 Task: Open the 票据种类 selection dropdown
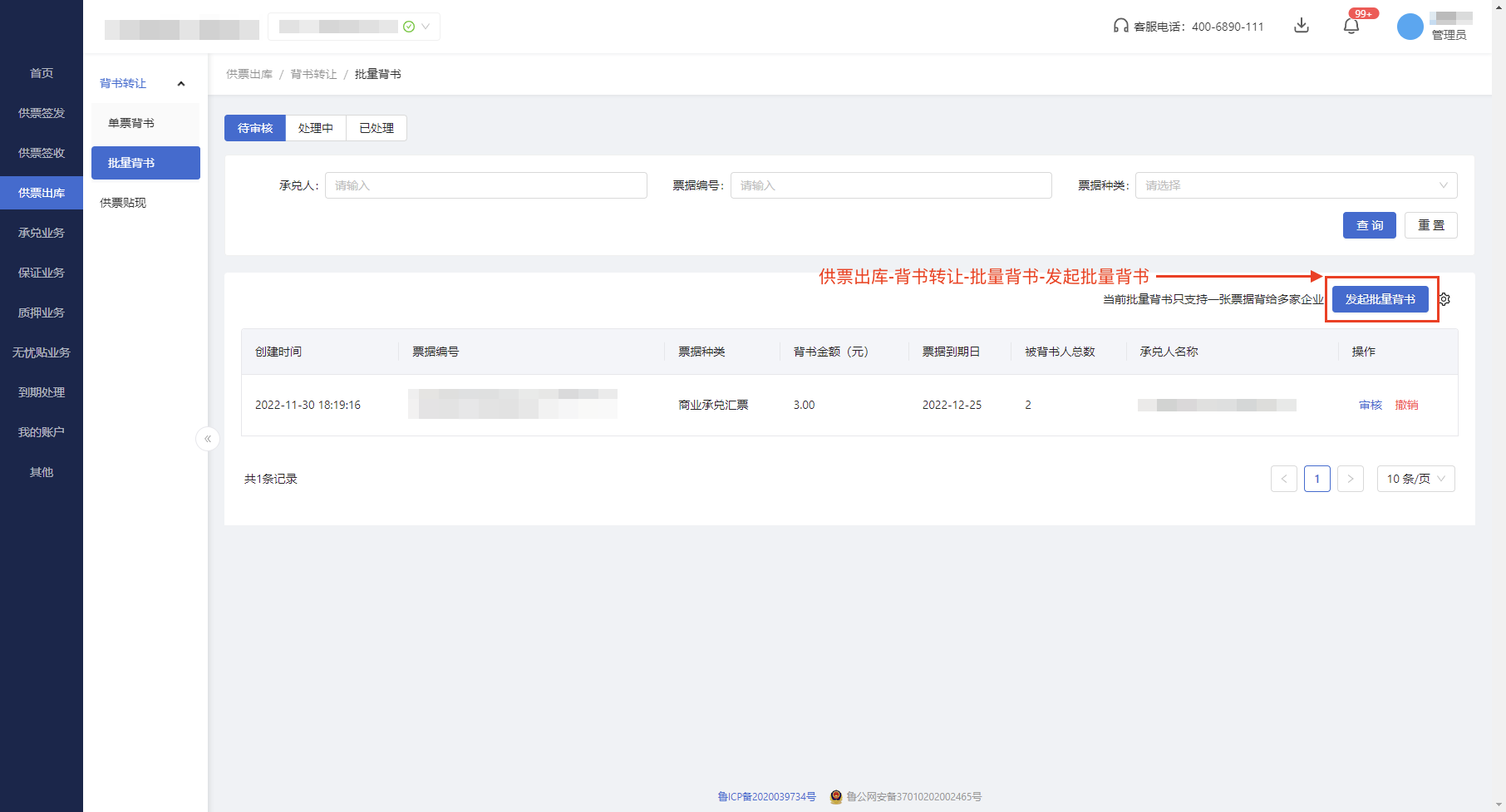click(x=1295, y=185)
